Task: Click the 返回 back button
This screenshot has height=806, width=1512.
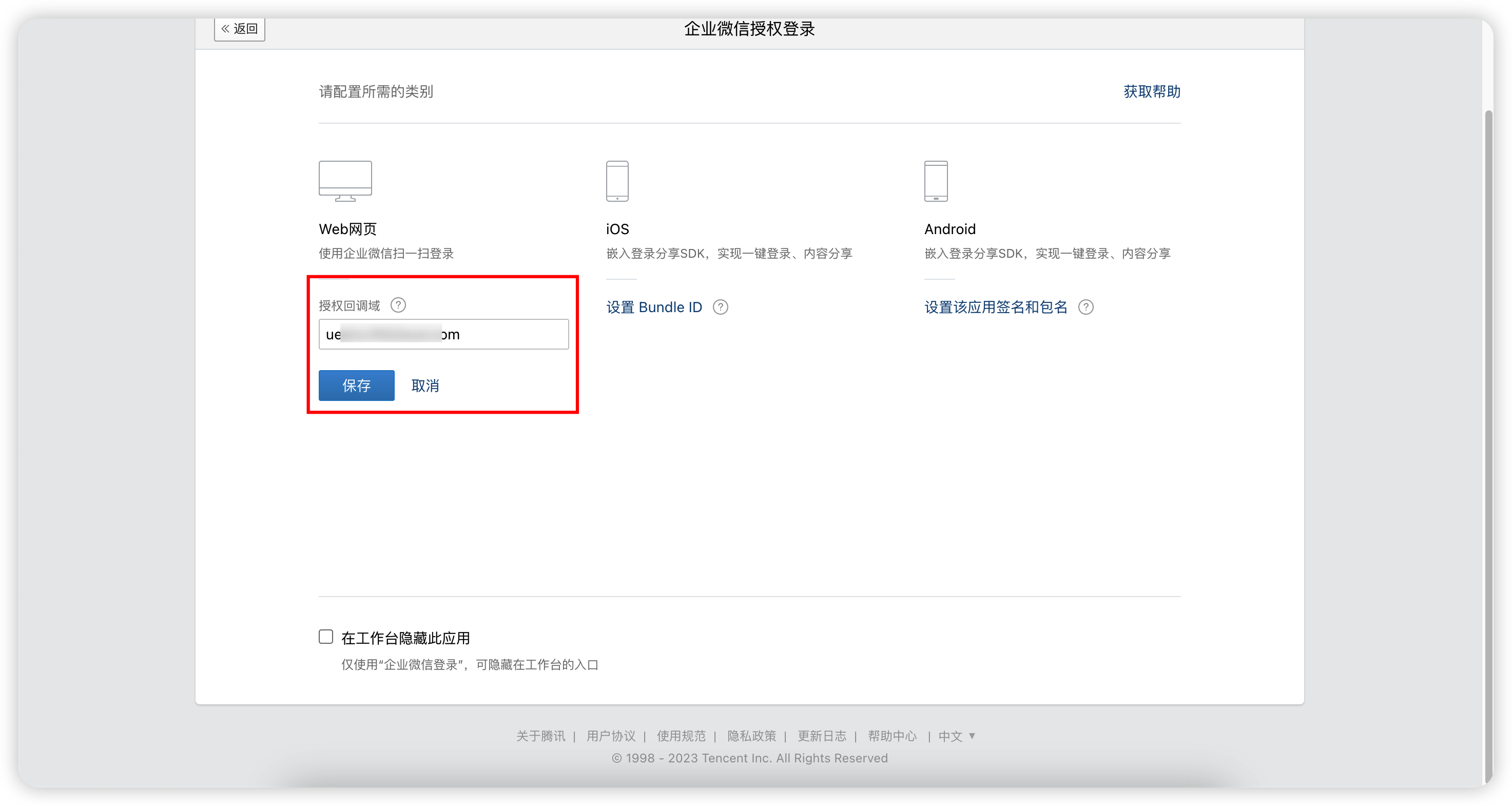Action: pyautogui.click(x=240, y=29)
